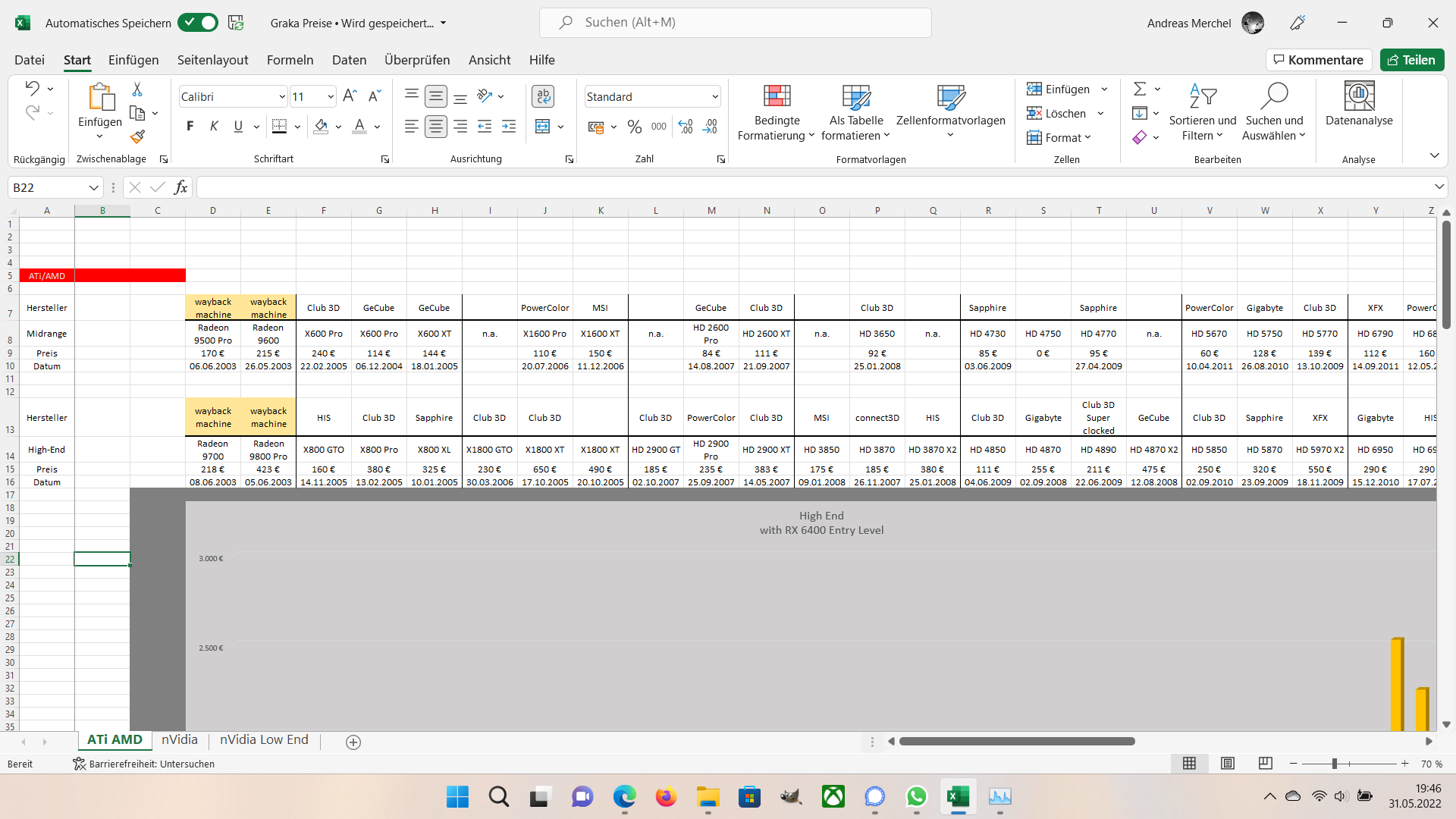Viewport: 1456px width, 819px height.
Task: Switch to the nVidia Low End sheet
Action: [264, 739]
